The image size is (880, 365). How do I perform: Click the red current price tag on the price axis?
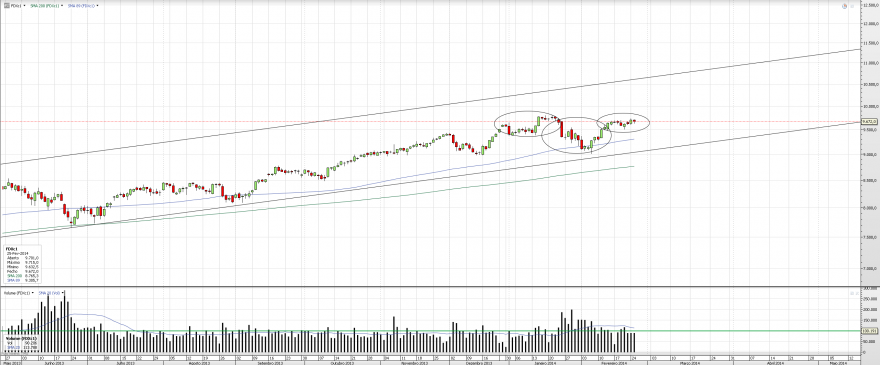point(869,121)
